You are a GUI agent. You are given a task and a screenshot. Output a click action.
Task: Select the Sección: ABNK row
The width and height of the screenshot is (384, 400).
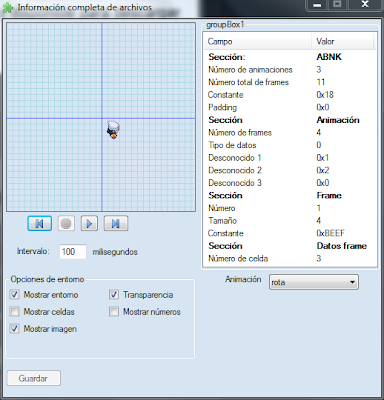coord(290,57)
